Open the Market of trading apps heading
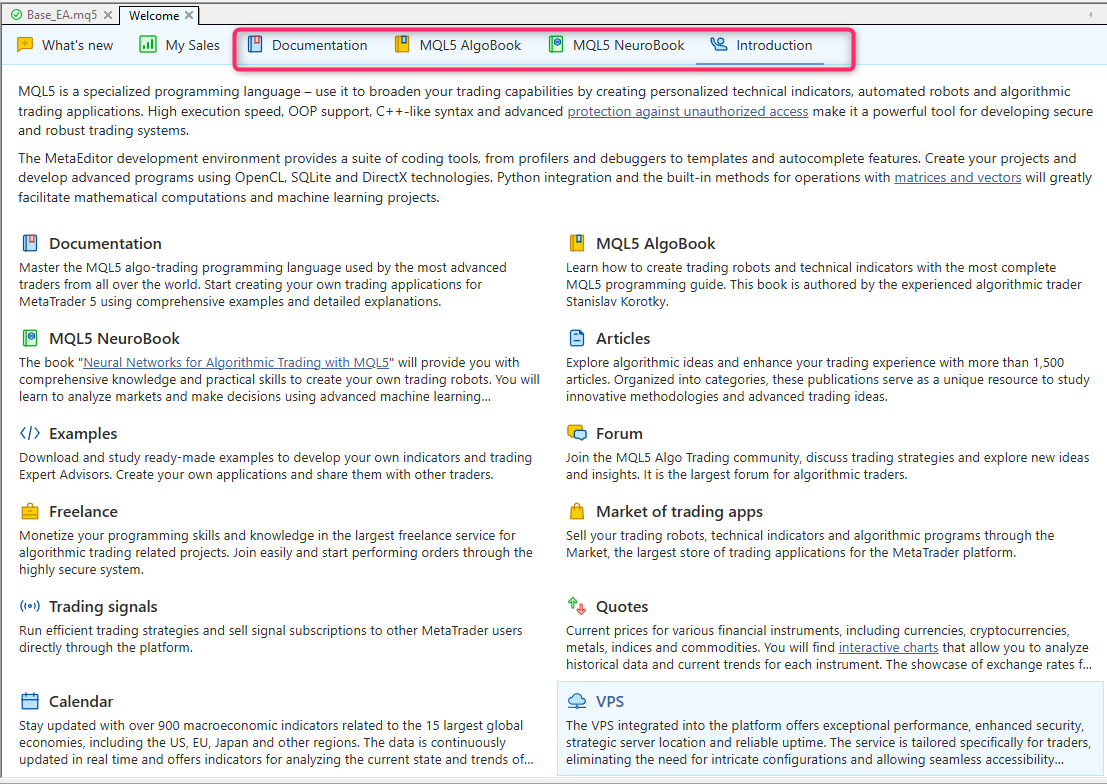Image resolution: width=1107 pixels, height=784 pixels. [679, 511]
